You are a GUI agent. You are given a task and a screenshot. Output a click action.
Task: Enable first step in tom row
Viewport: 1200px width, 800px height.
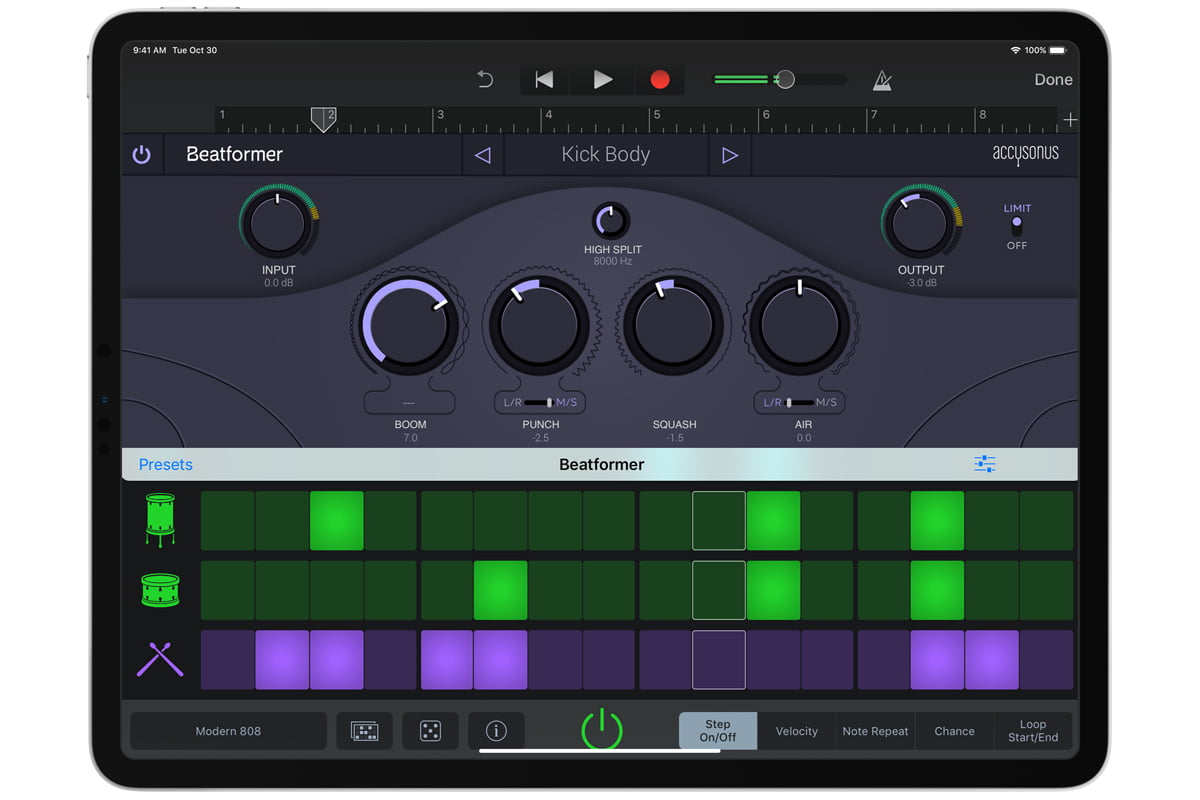pos(227,520)
